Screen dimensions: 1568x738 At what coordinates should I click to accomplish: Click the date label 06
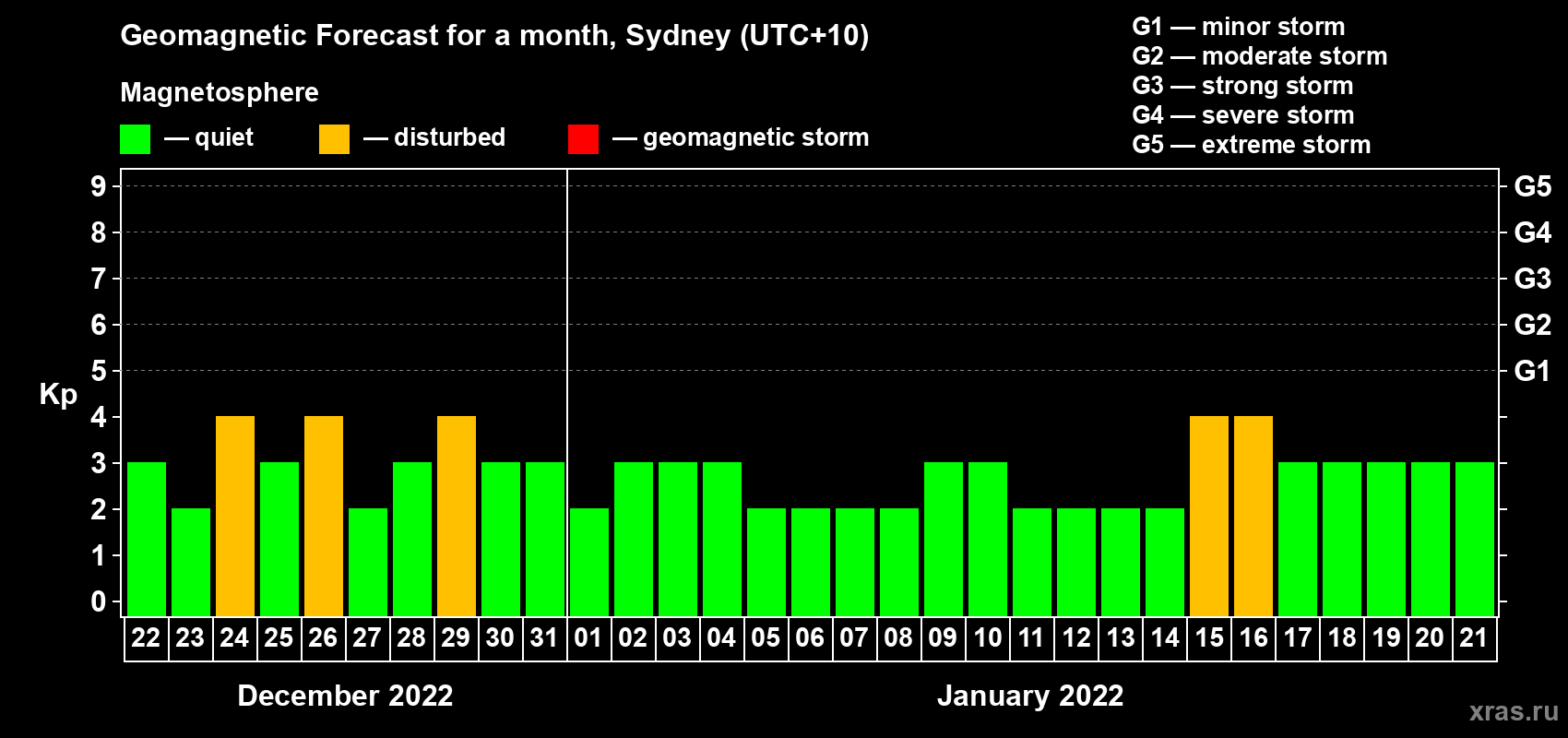pos(810,637)
